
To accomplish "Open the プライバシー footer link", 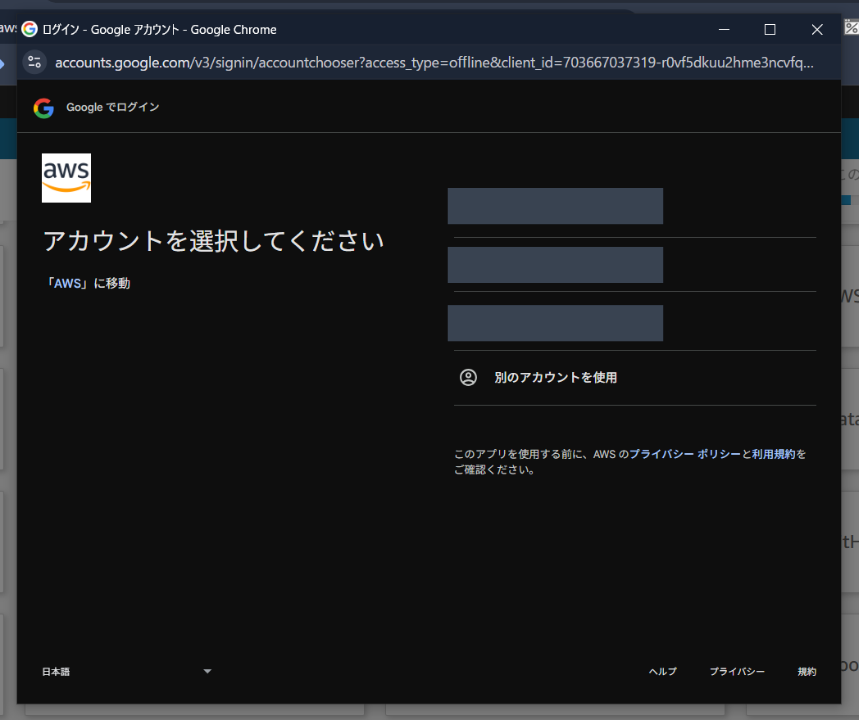I will [737, 671].
